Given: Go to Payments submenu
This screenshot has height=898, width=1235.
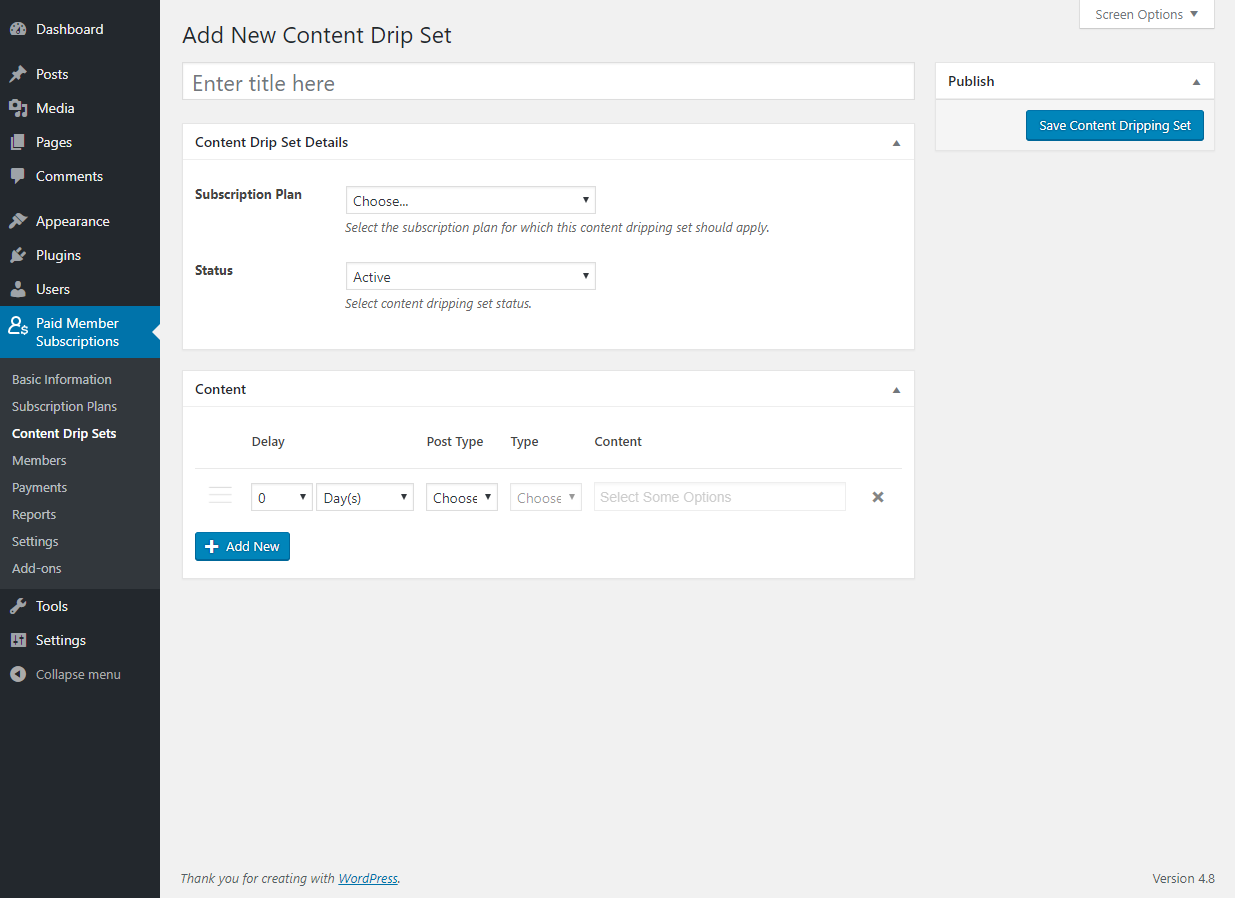Looking at the screenshot, I should coord(40,487).
